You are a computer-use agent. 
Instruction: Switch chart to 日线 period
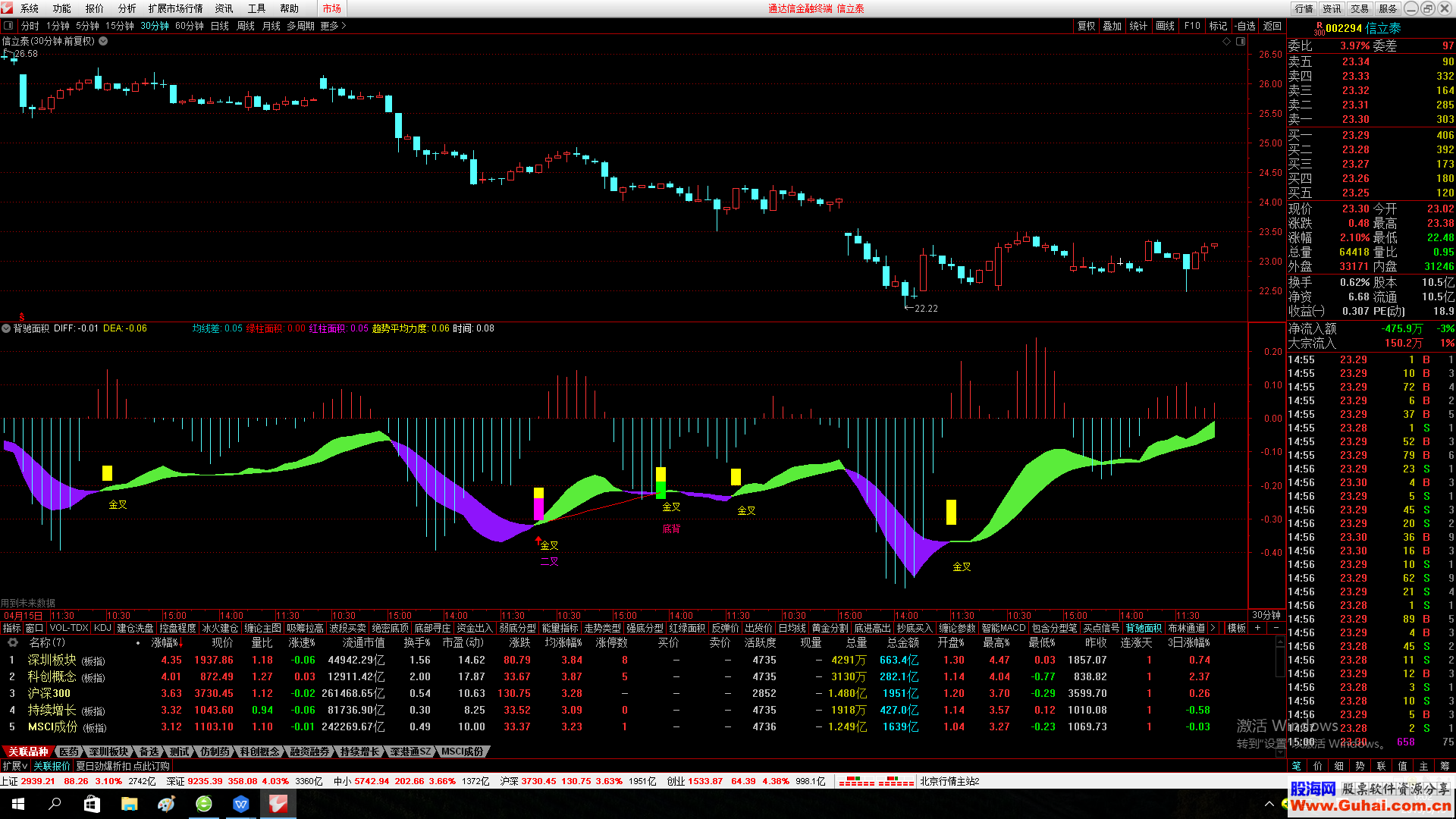[220, 26]
